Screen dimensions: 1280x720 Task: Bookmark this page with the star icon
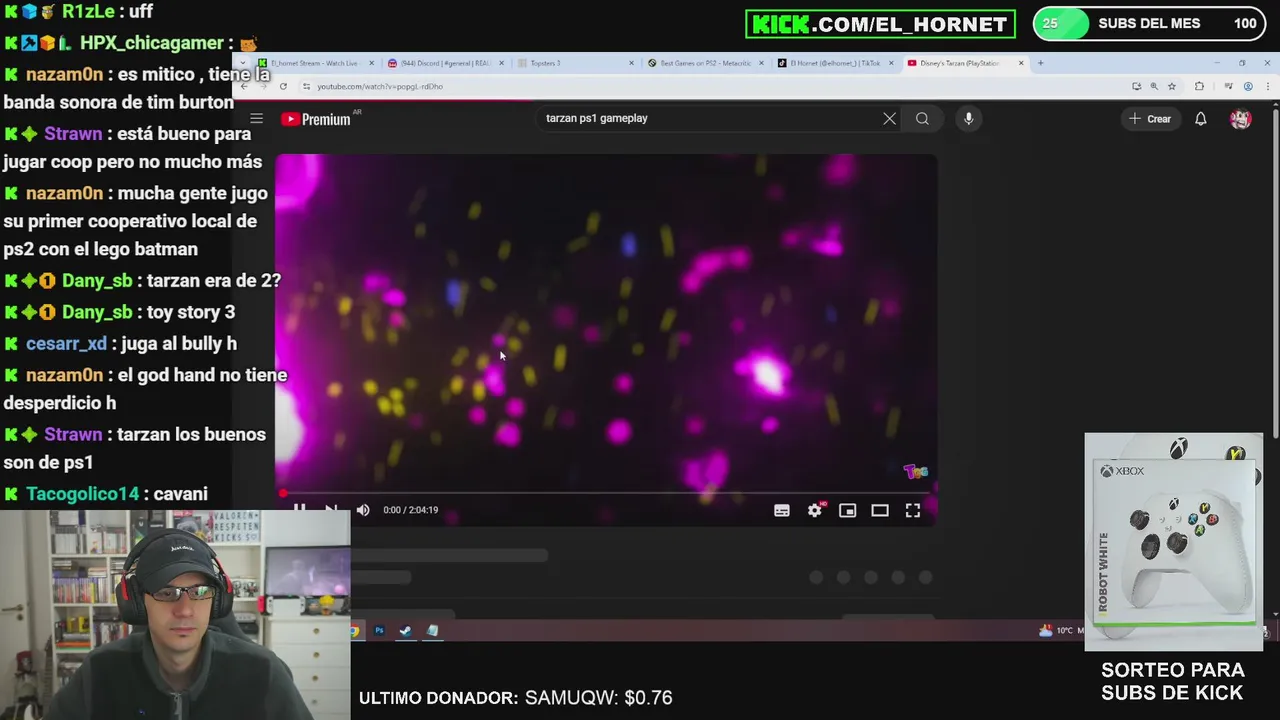point(1171,86)
